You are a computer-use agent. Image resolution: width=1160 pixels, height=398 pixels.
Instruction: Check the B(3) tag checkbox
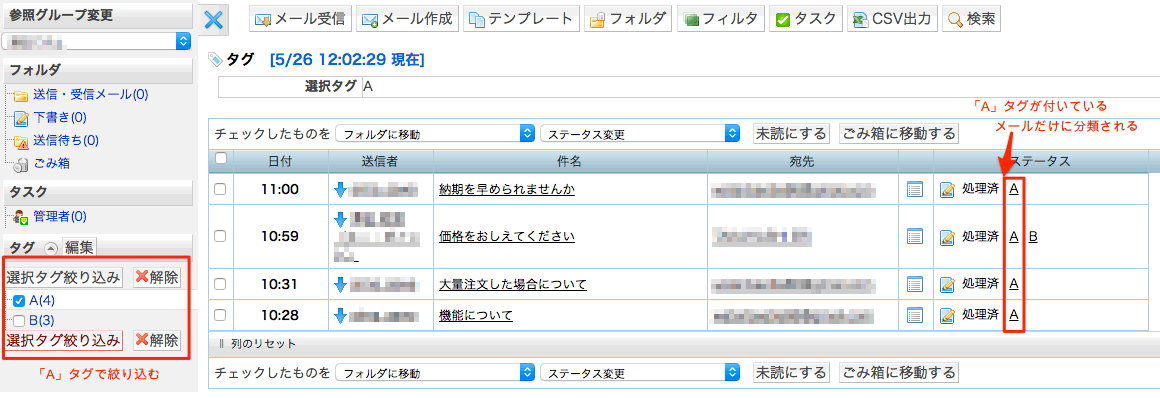tap(20, 321)
